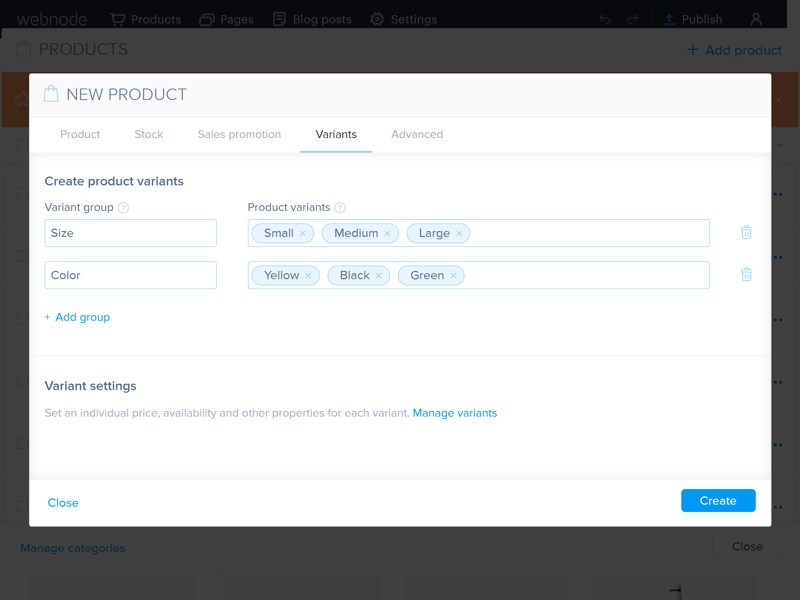The width and height of the screenshot is (800, 600).
Task: Show help for Product variants
Action: pyautogui.click(x=340, y=208)
